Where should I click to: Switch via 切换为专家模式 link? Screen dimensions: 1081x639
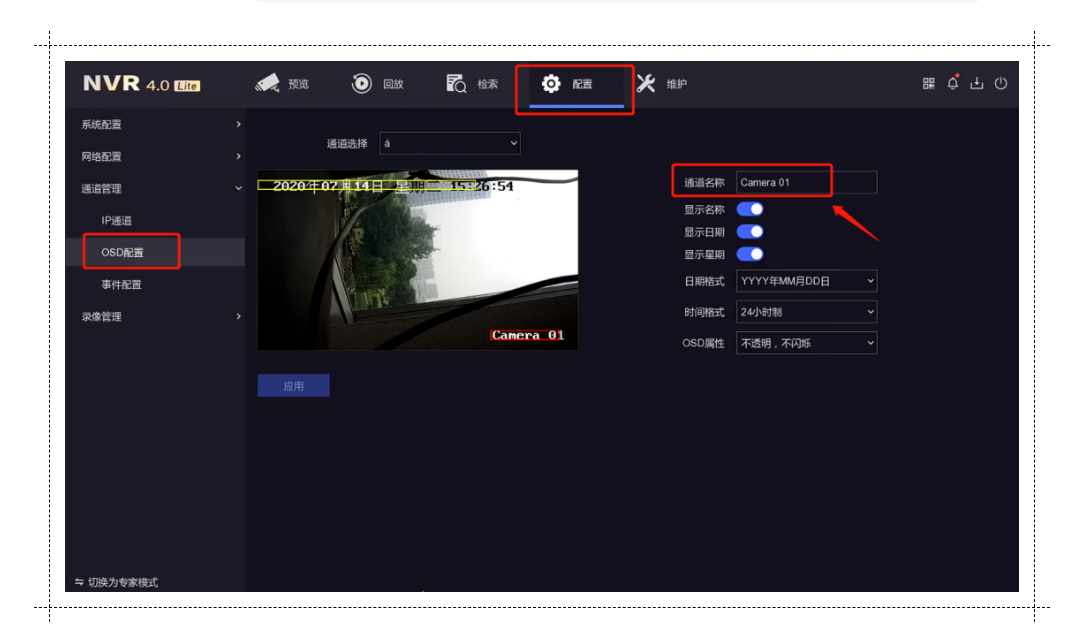pos(117,582)
